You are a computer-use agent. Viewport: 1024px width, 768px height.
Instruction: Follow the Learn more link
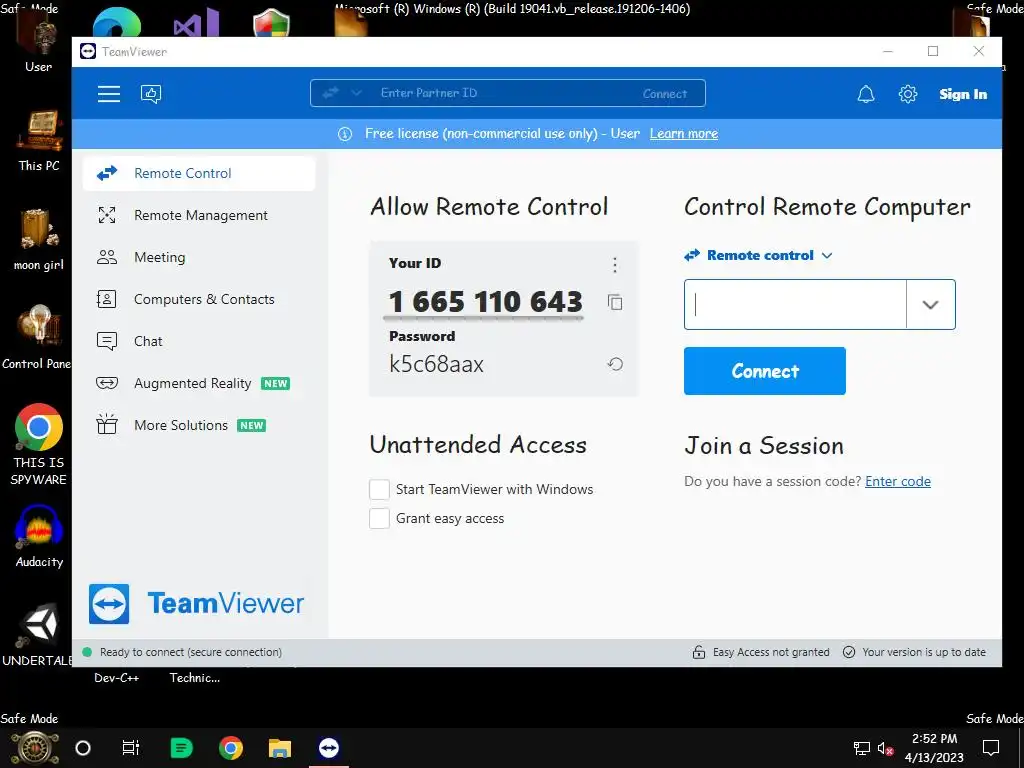[x=684, y=134]
